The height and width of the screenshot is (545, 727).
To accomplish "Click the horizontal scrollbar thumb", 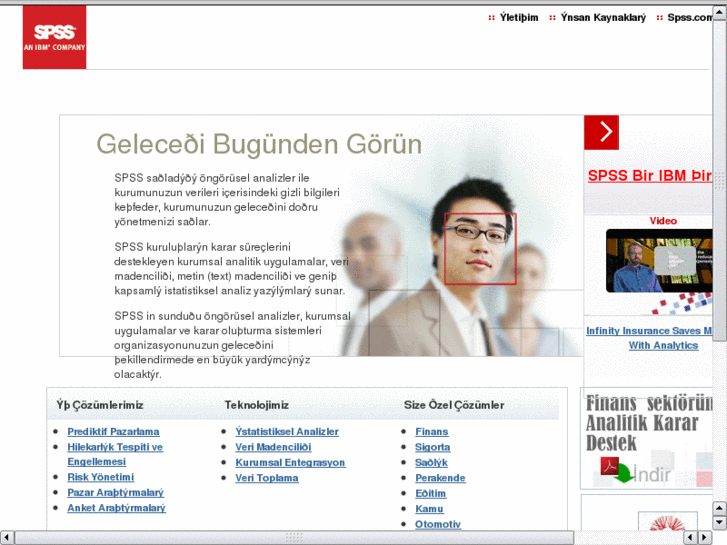I will (x=294, y=537).
